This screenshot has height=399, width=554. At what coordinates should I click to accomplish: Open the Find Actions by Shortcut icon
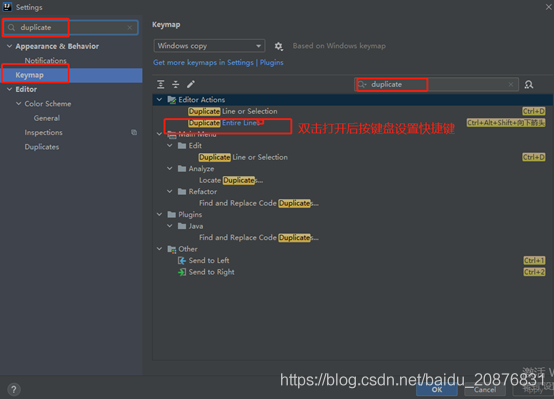(529, 84)
